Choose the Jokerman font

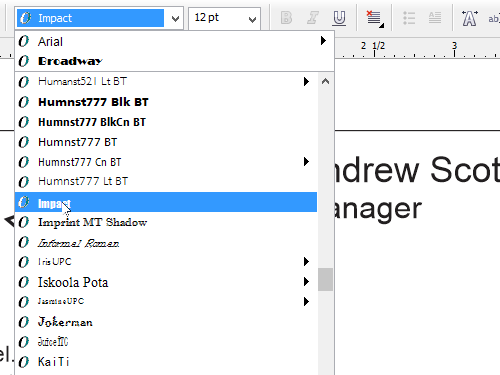pyautogui.click(x=166, y=322)
